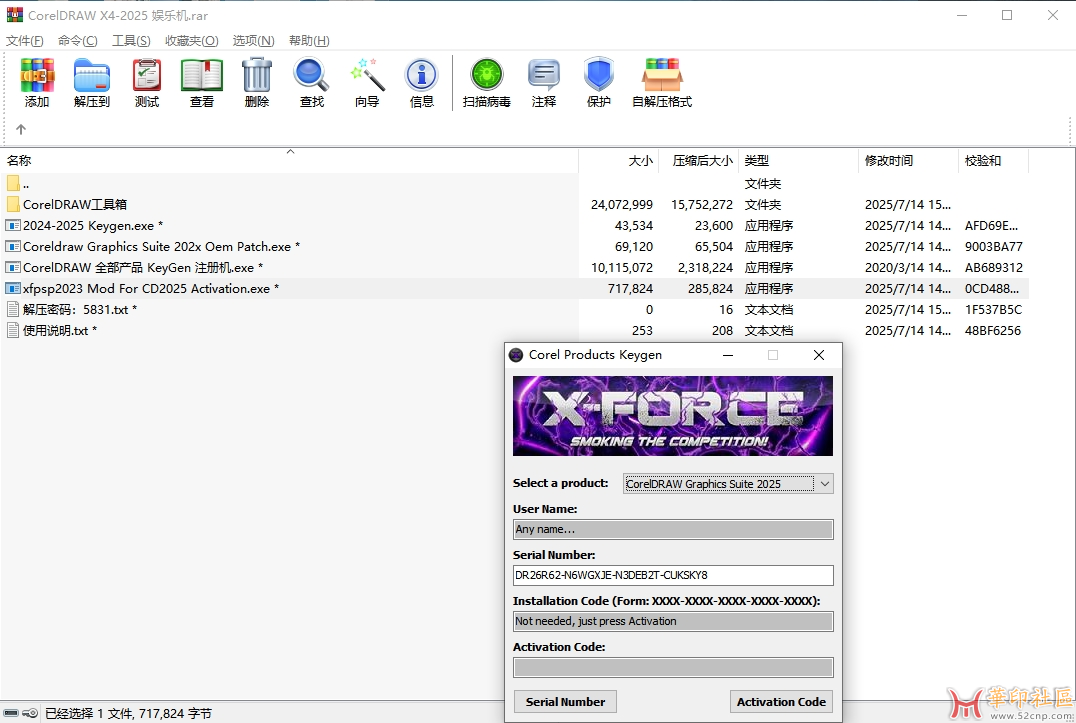Sort files by 大小 column header

click(619, 161)
